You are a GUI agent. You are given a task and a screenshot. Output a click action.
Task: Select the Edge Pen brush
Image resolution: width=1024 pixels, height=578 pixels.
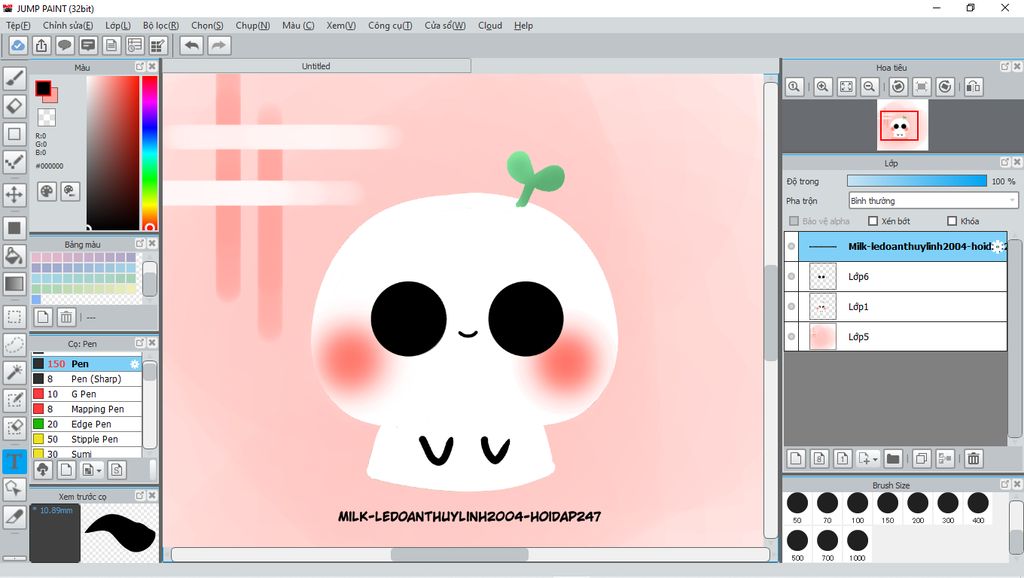(86, 424)
